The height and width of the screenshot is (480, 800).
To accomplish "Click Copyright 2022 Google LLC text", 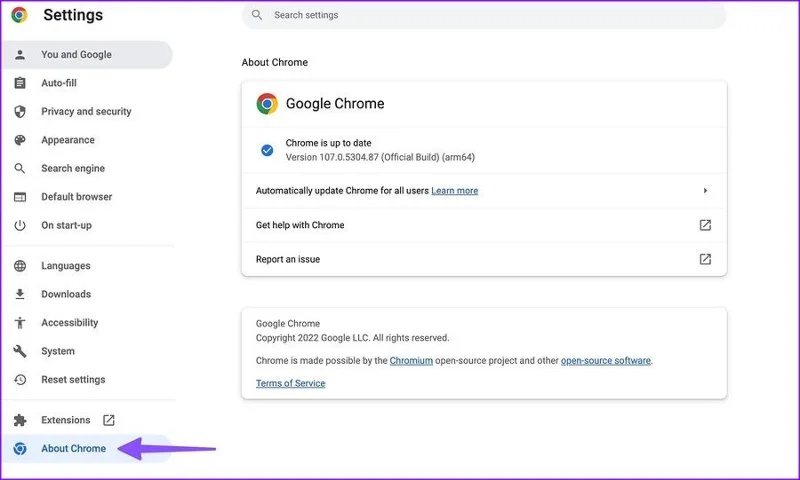I will point(352,338).
